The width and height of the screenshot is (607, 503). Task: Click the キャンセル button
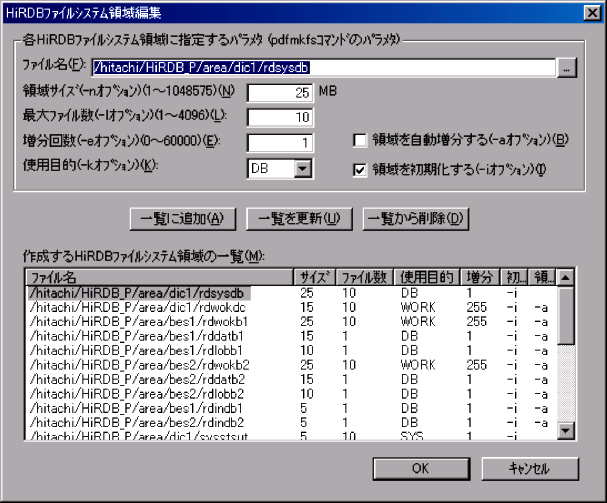click(530, 469)
